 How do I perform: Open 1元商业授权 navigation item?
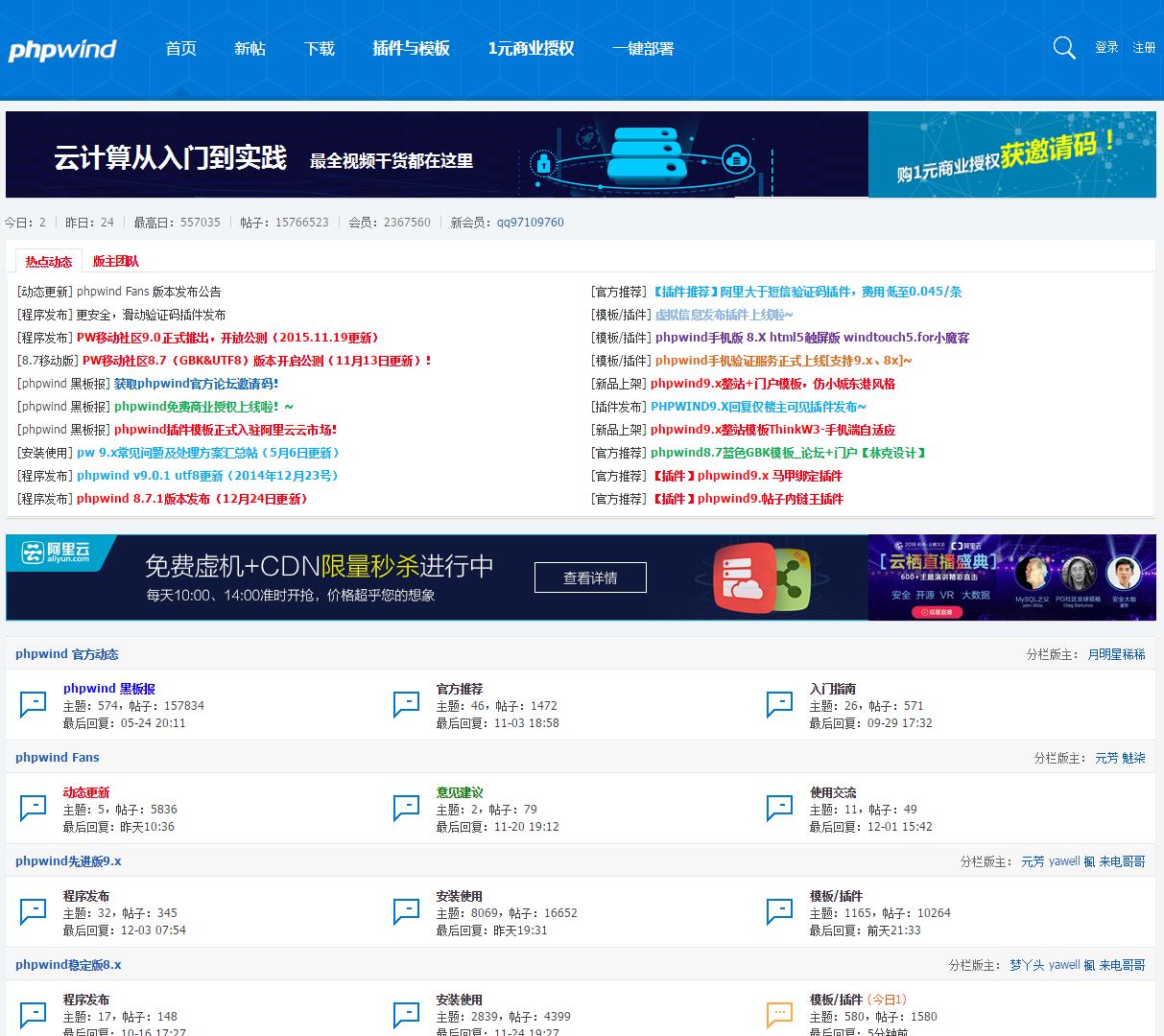pos(531,48)
